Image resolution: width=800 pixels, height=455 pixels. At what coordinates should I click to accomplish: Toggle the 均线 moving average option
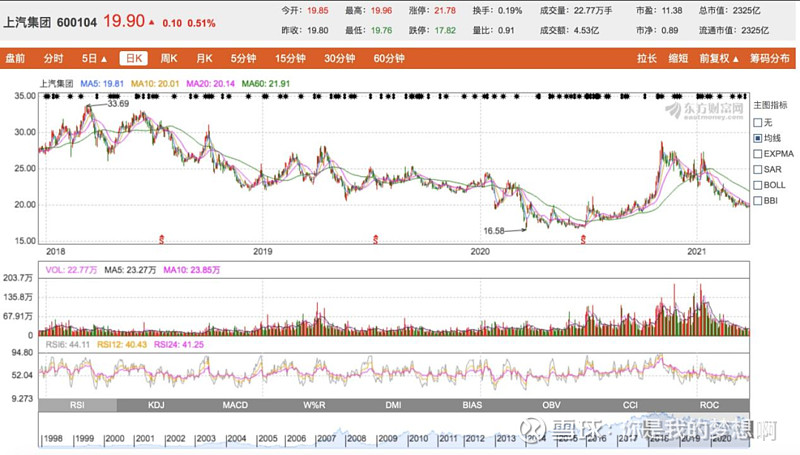(x=758, y=138)
